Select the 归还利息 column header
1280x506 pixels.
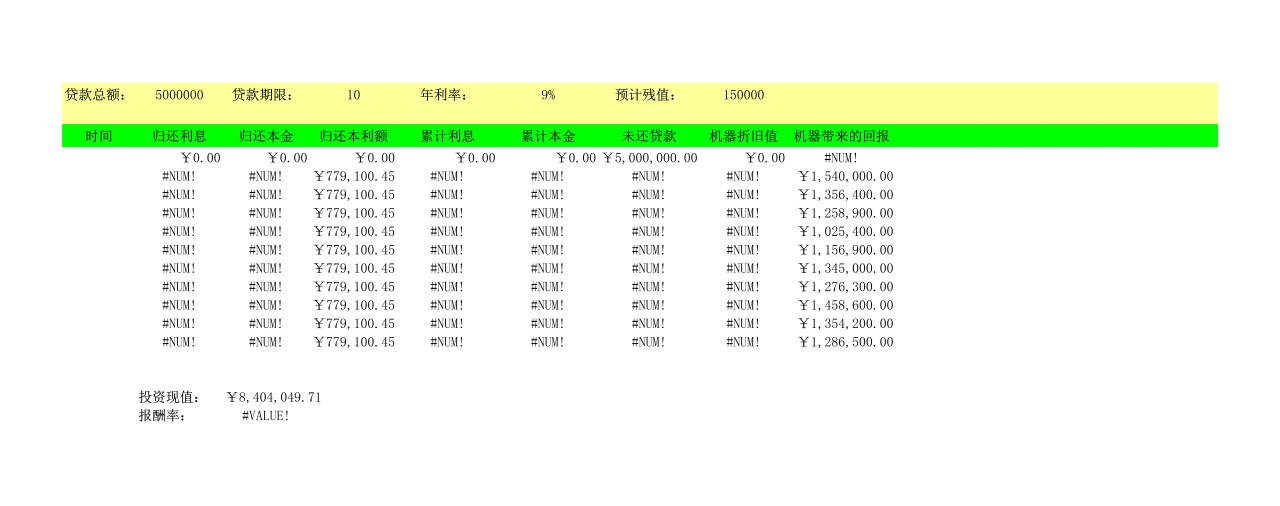179,136
